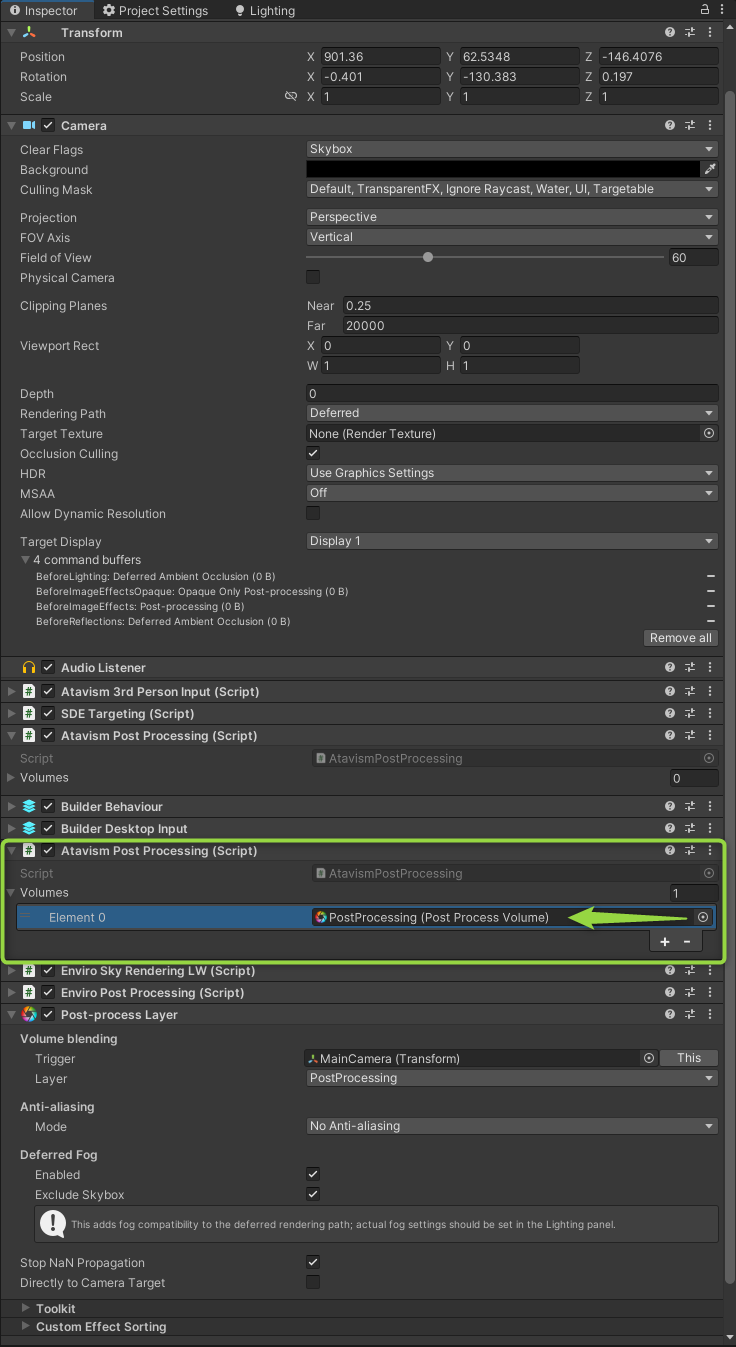
Task: Click the lock icon on Inspector panel
Action: [705, 10]
